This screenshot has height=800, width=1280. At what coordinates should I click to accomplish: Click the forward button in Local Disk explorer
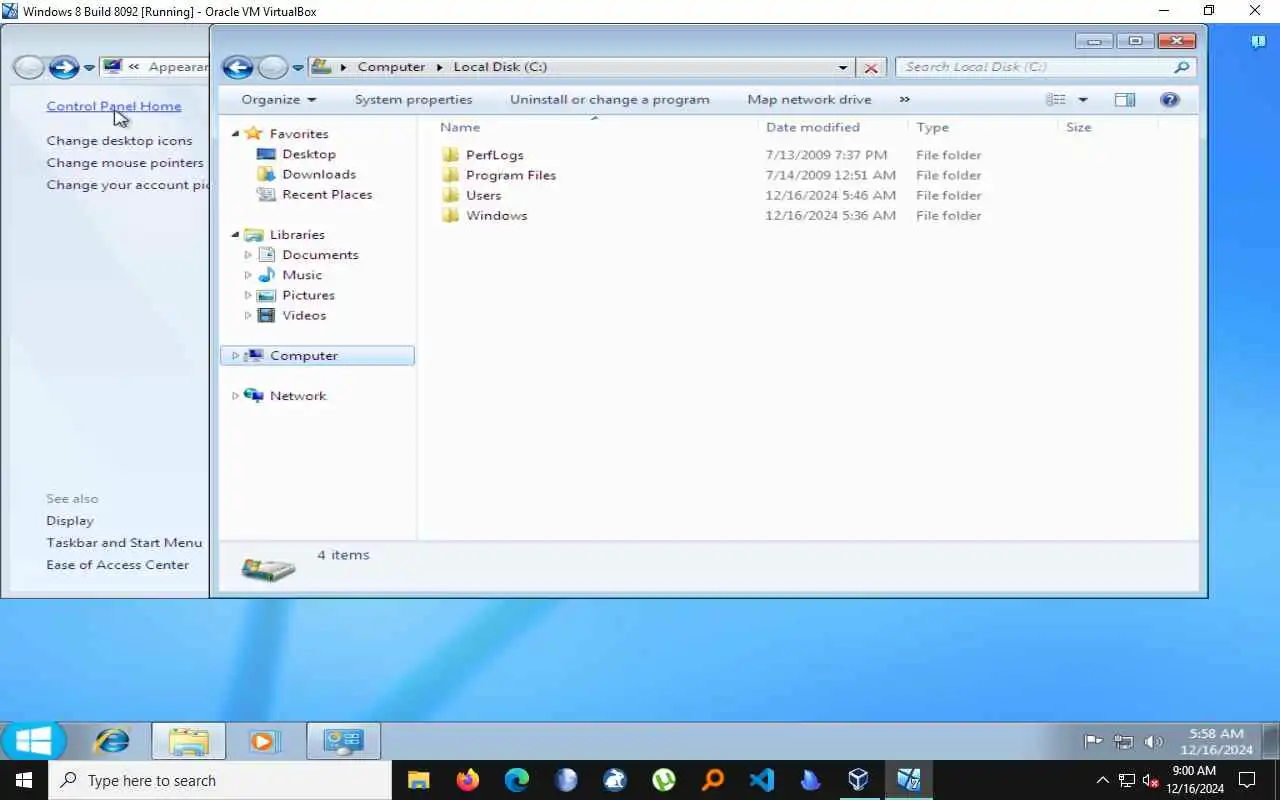[273, 67]
